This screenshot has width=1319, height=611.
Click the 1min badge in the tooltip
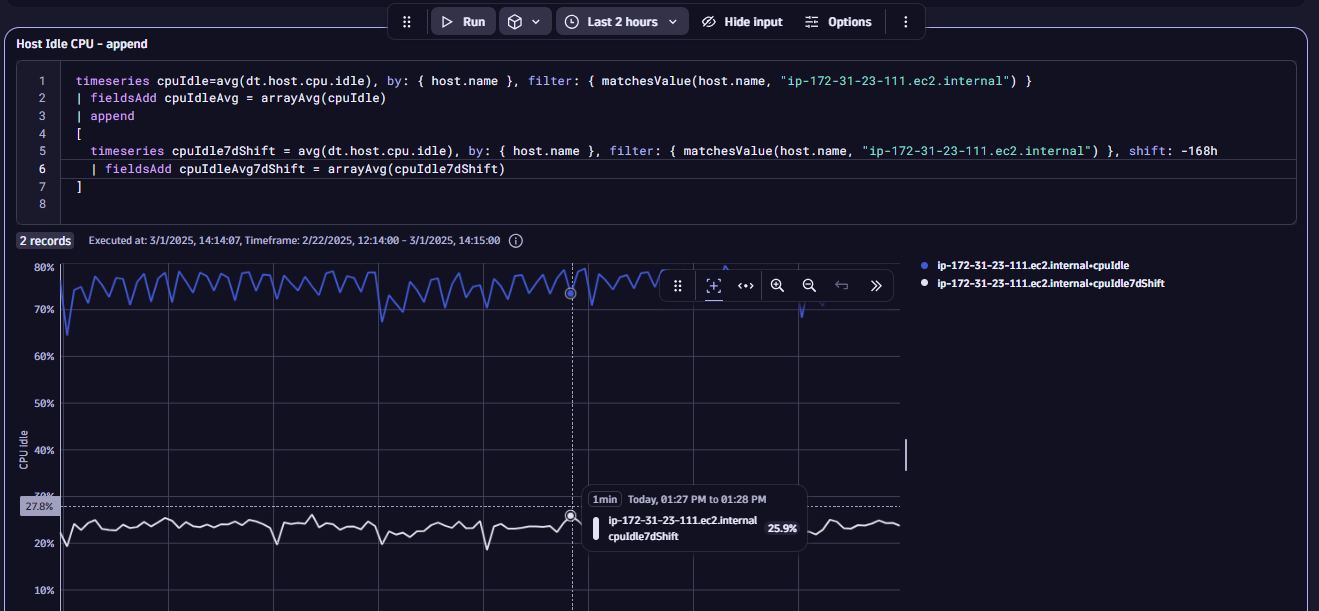click(605, 499)
